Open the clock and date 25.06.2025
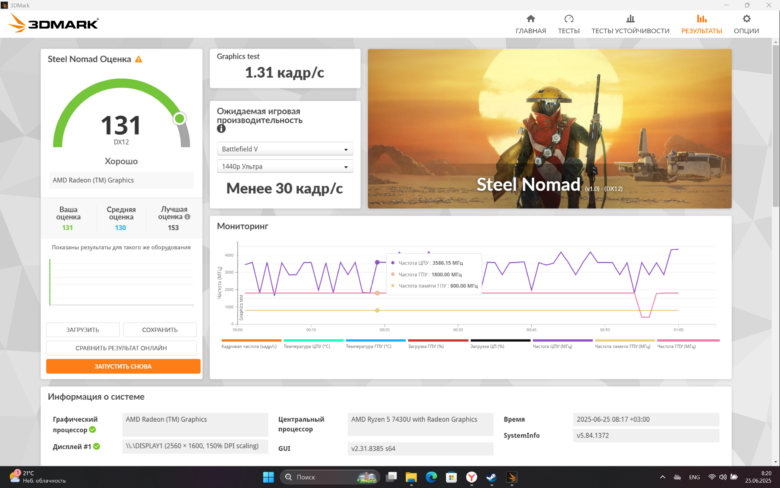 (758, 477)
